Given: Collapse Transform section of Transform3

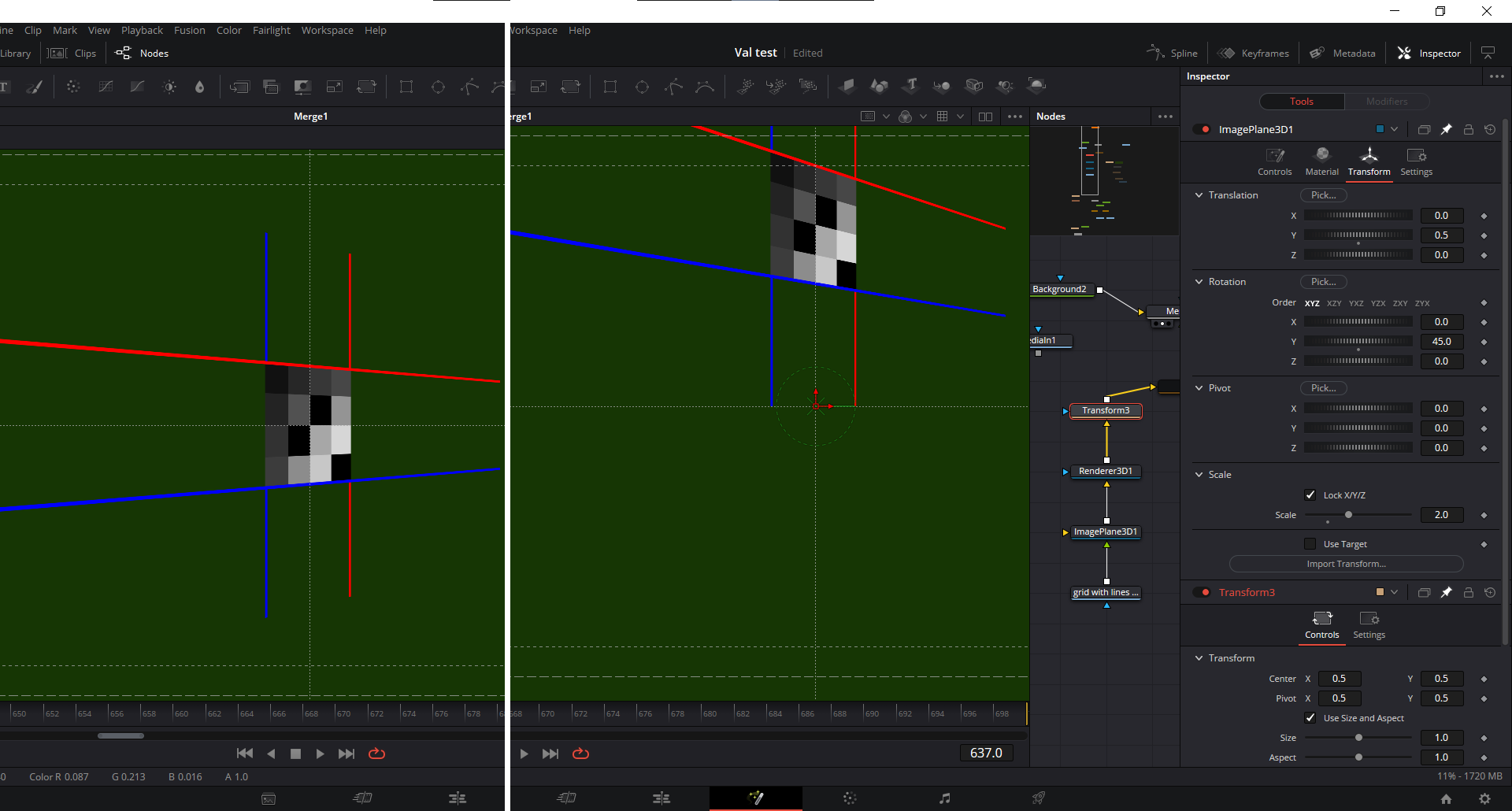Looking at the screenshot, I should [1199, 658].
